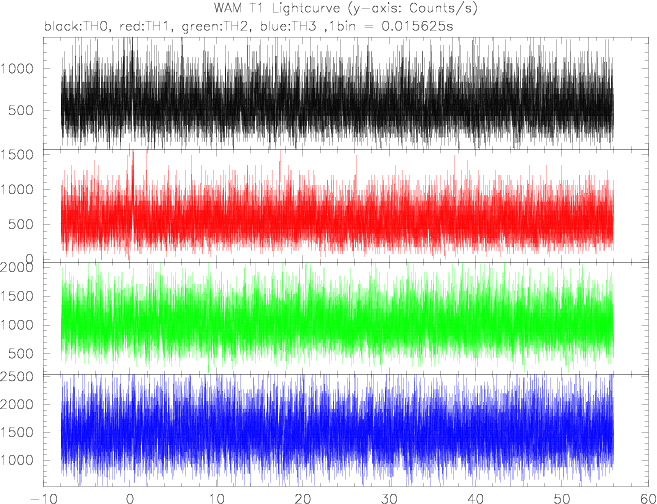The height and width of the screenshot is (504, 657).
Task: Click the "2000" y-label of the green panel
Action: click(x=16, y=267)
